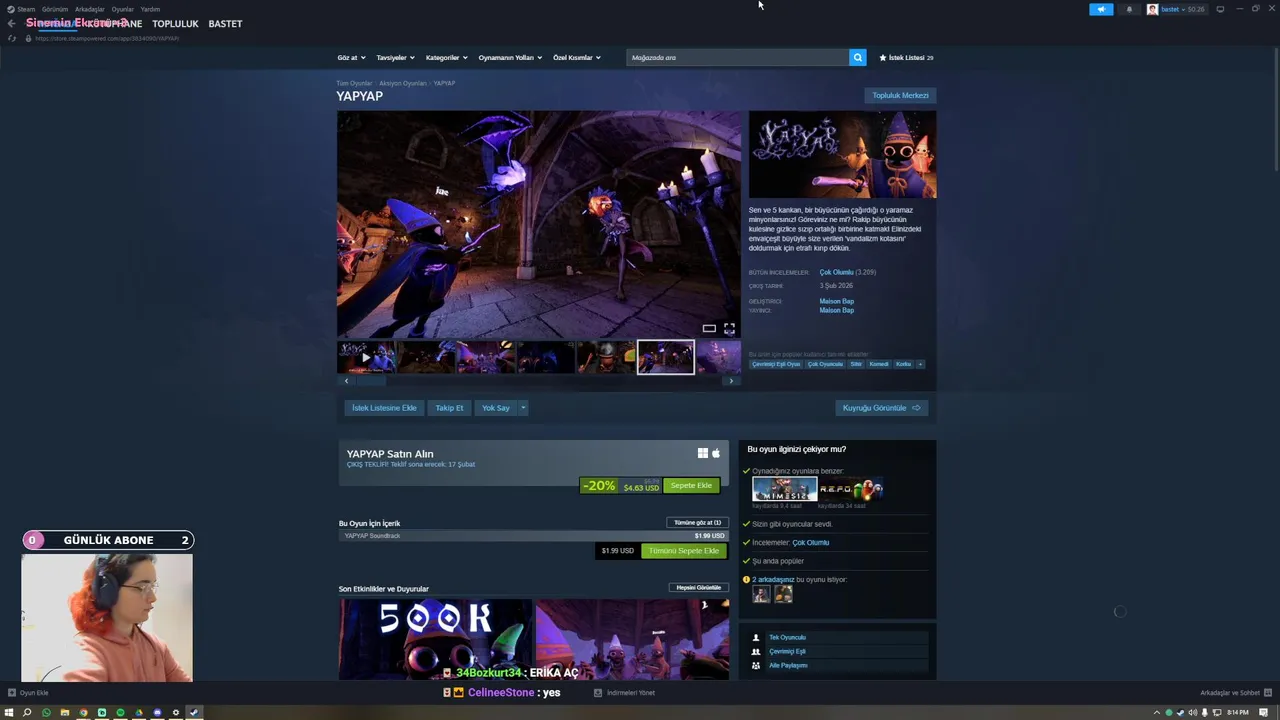Open the Çok Olumlu all-reviews summary link
1280x720 pixels.
point(836,272)
